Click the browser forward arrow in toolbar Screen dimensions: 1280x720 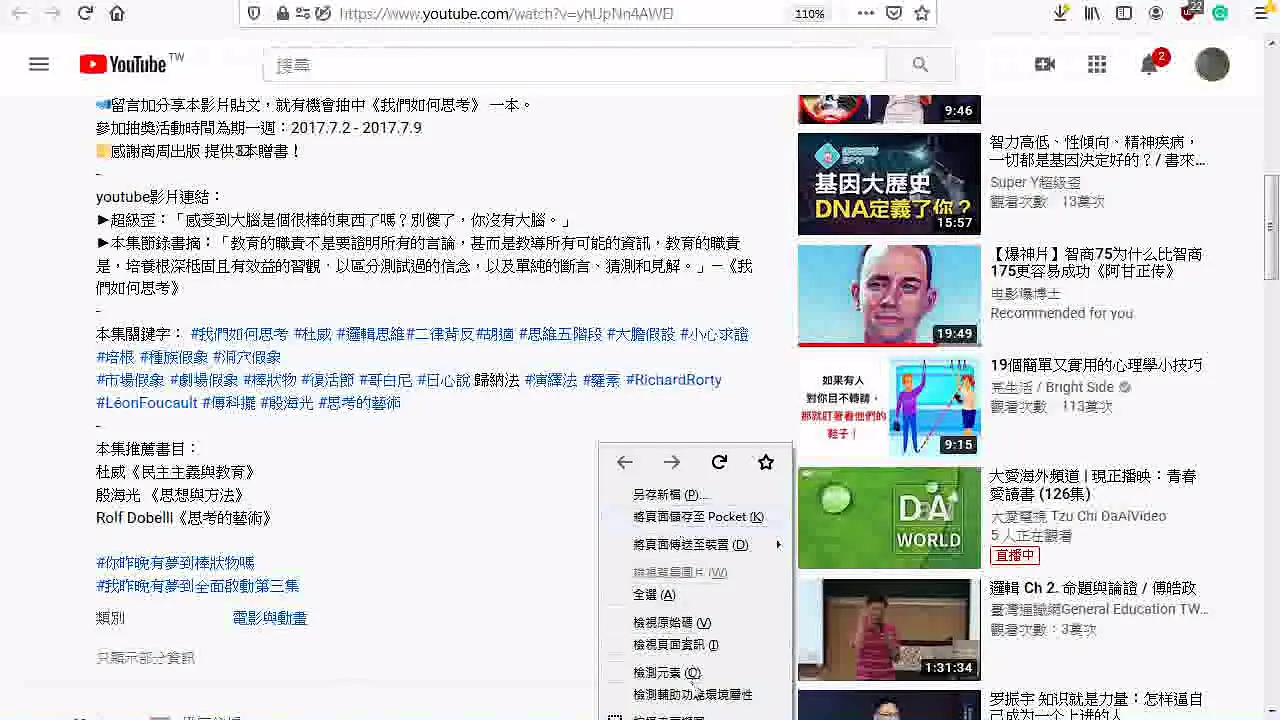tap(53, 14)
